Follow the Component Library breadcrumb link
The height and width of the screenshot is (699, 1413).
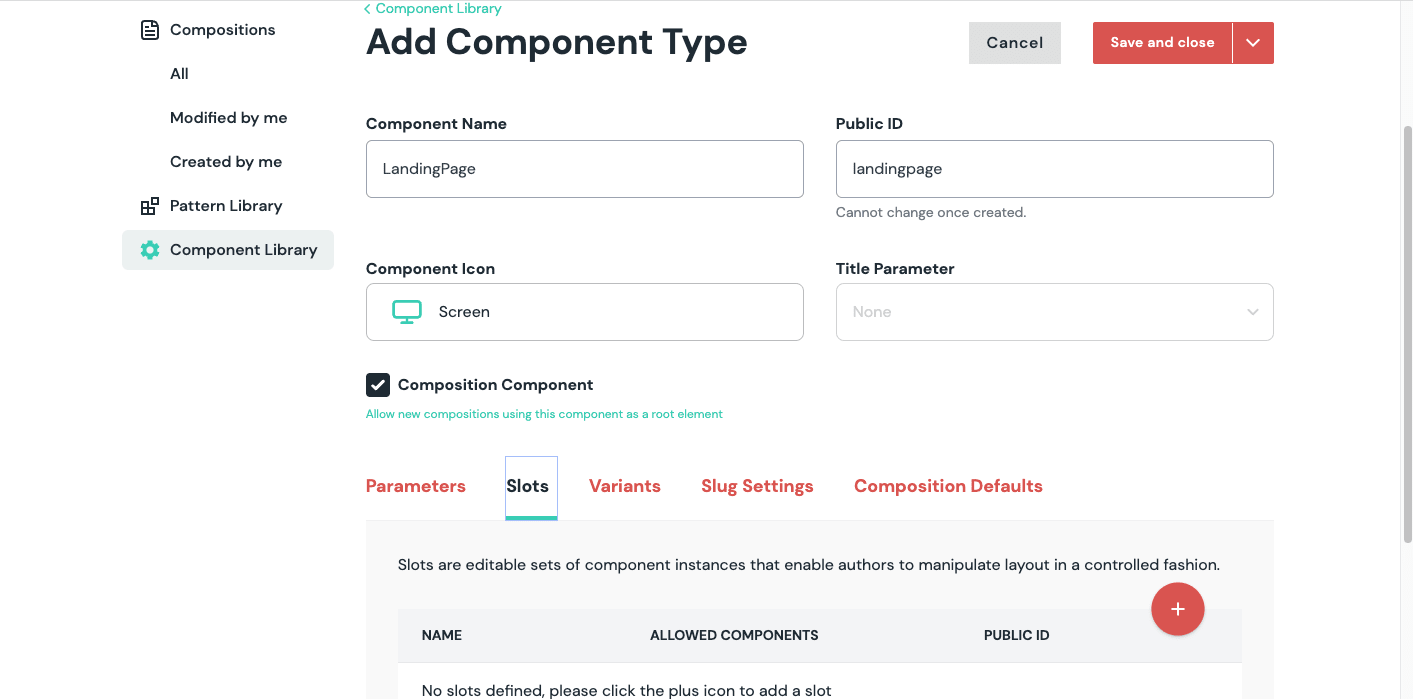pyautogui.click(x=439, y=9)
